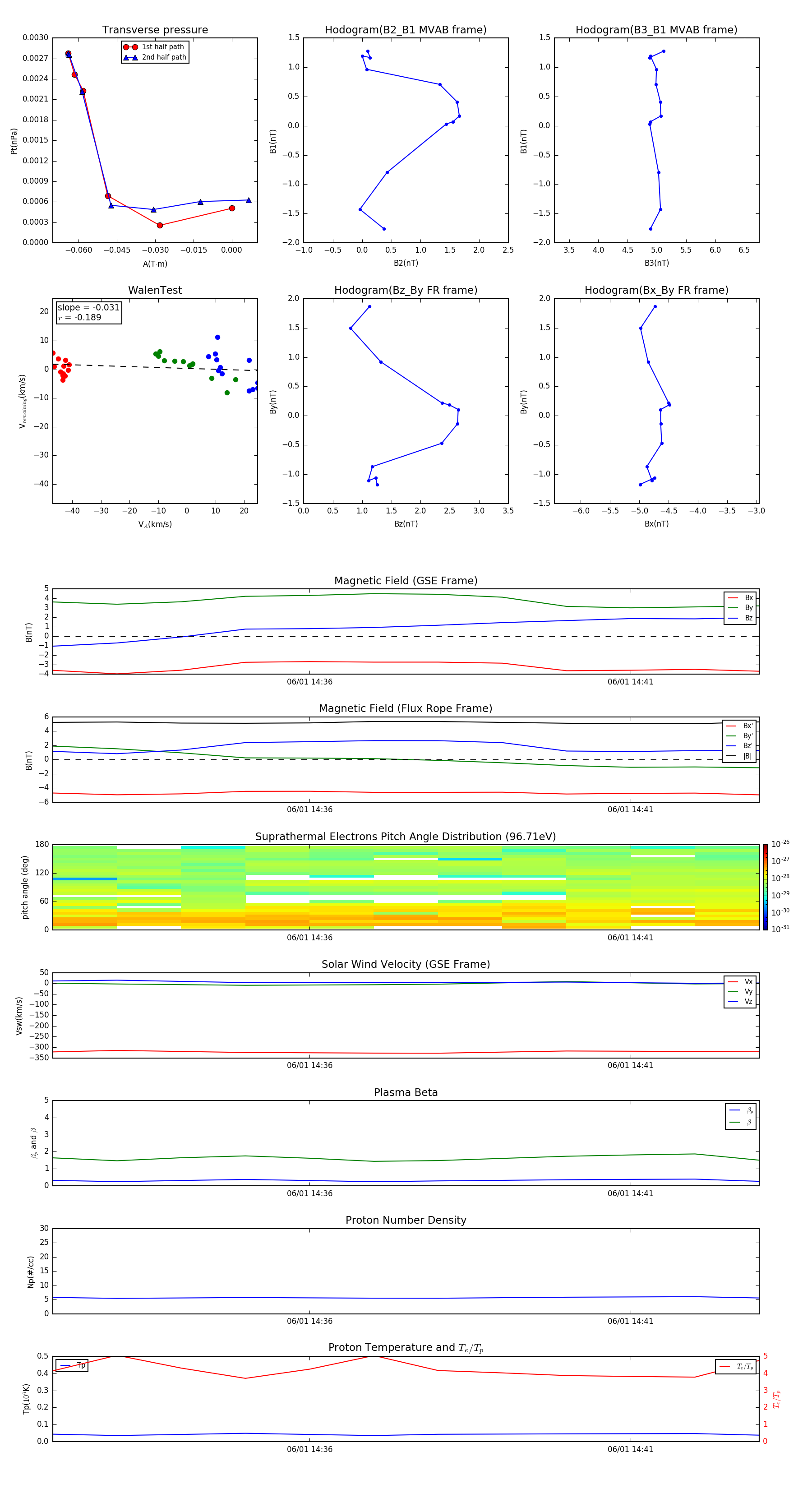The image size is (812, 1489).
Task: Click the 'Np(#/cc)' axis label
Action: tap(31, 1272)
